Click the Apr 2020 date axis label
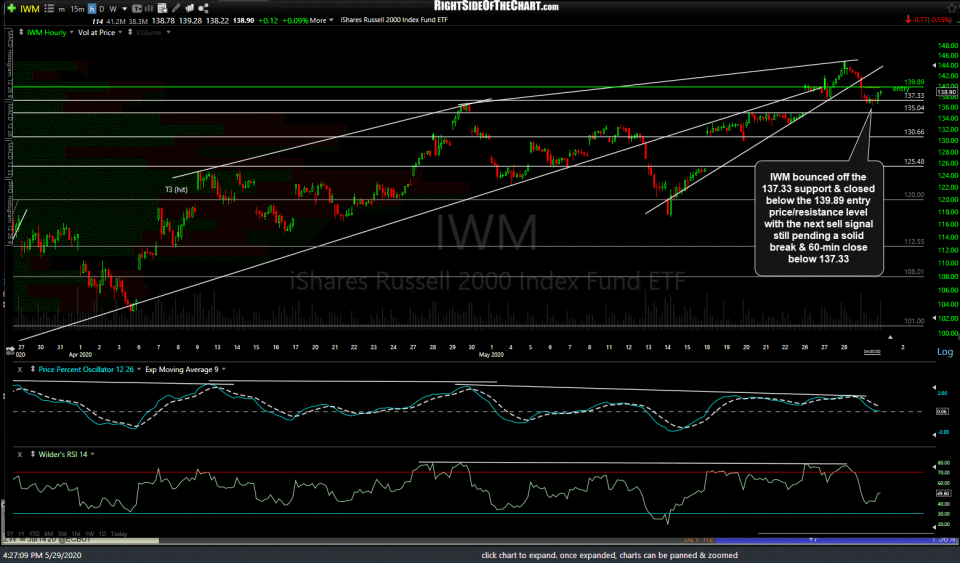The width and height of the screenshot is (960, 563). (80, 355)
